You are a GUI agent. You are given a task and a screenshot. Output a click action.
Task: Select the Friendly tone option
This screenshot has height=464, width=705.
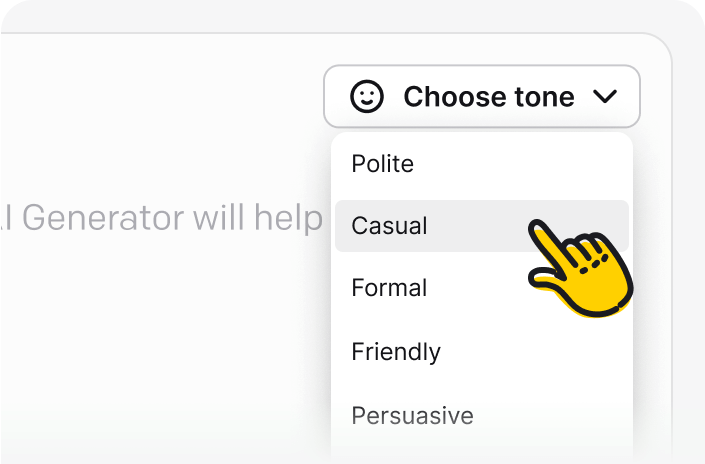[396, 352]
